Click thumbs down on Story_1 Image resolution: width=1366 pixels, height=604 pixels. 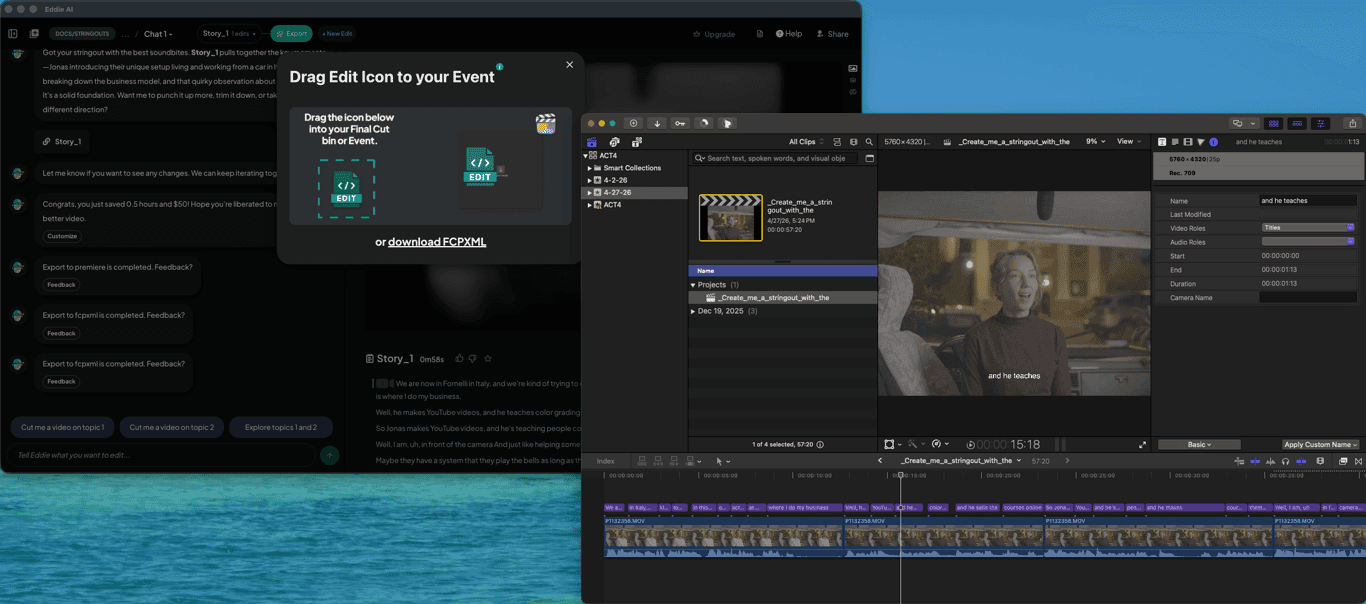coord(473,358)
